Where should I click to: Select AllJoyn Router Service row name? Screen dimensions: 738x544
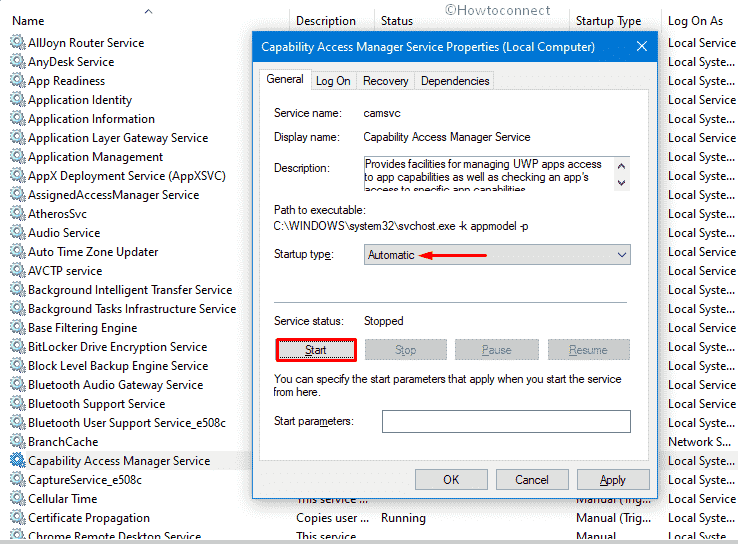point(86,43)
